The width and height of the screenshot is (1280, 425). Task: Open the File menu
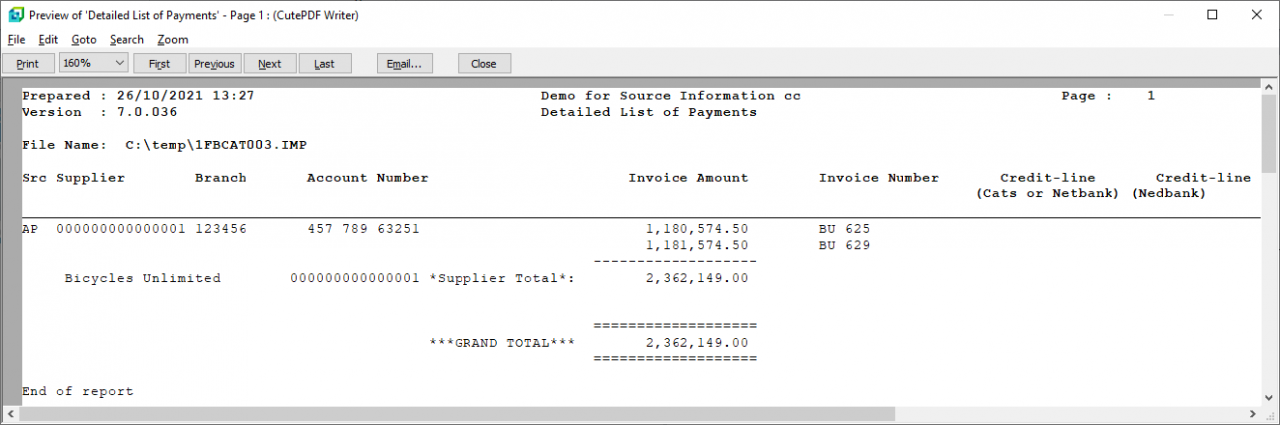tap(16, 40)
